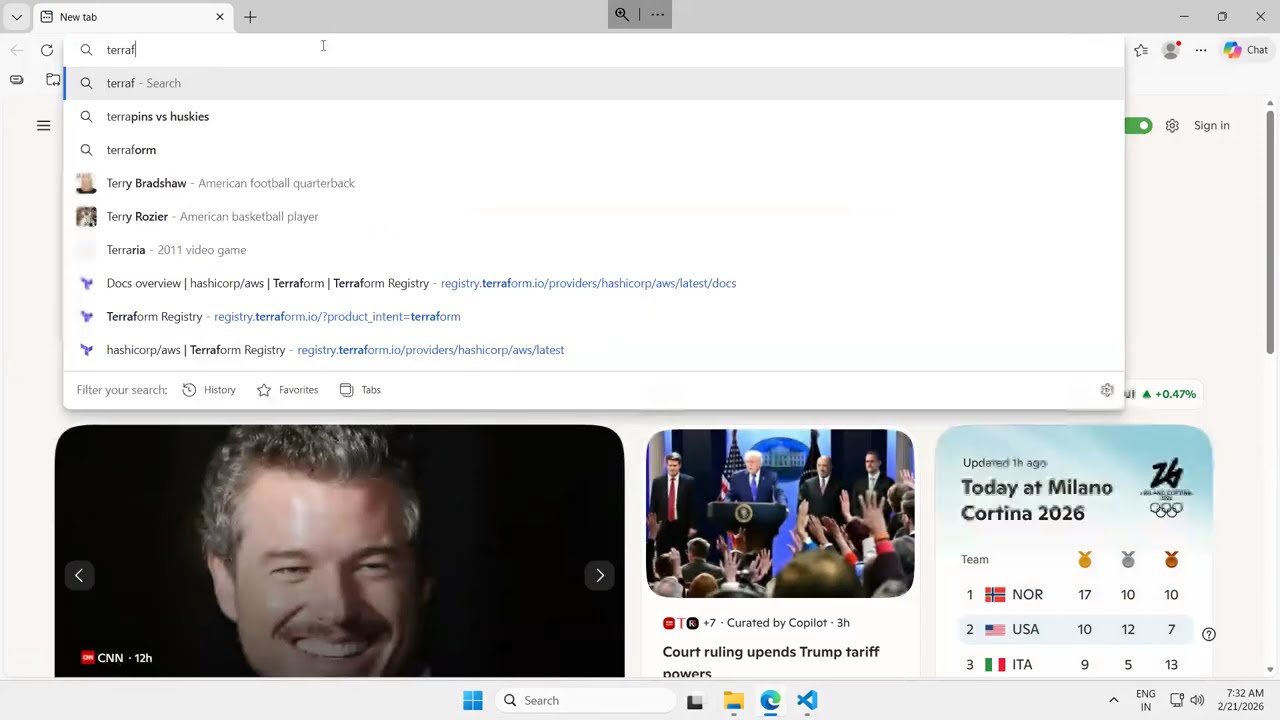Open Visual Studio Code from taskbar
This screenshot has height=720, width=1280.
point(807,701)
